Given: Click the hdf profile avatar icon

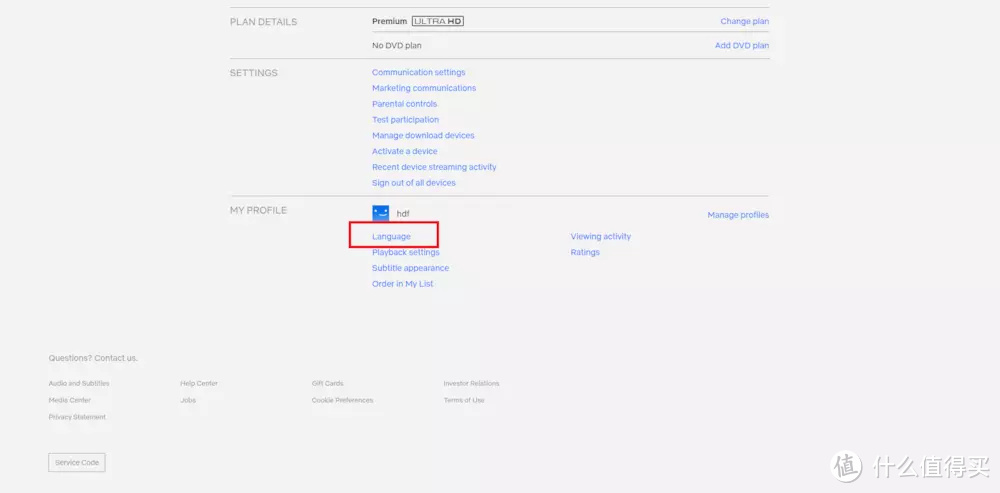Looking at the screenshot, I should point(381,213).
